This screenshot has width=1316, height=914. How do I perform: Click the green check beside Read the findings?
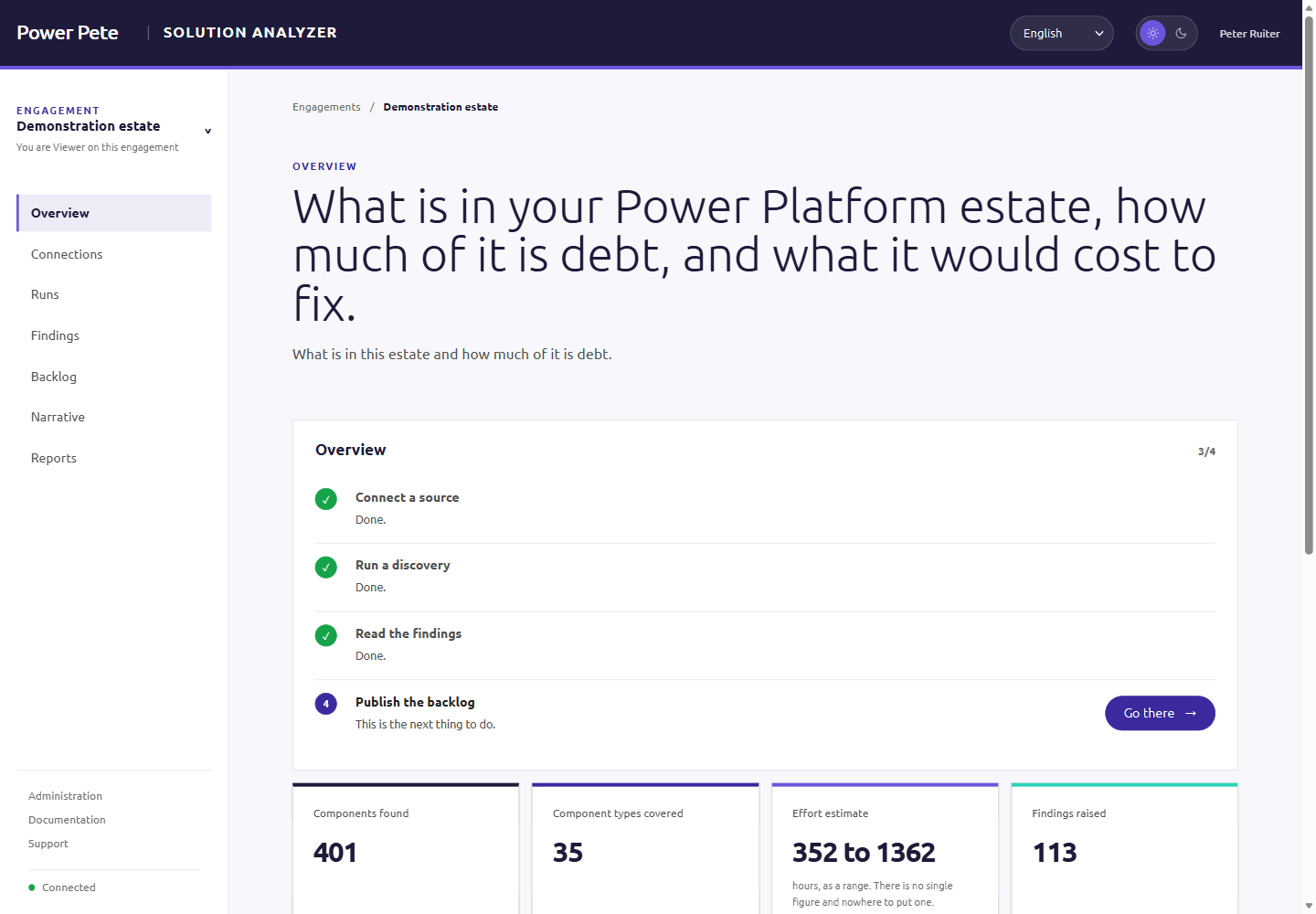326,635
